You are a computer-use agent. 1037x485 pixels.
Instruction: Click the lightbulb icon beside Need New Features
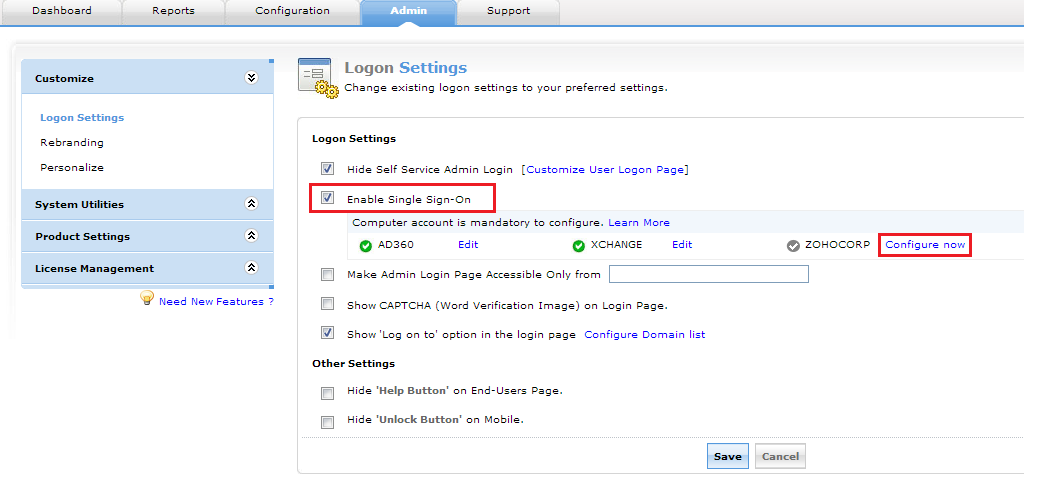click(x=147, y=299)
